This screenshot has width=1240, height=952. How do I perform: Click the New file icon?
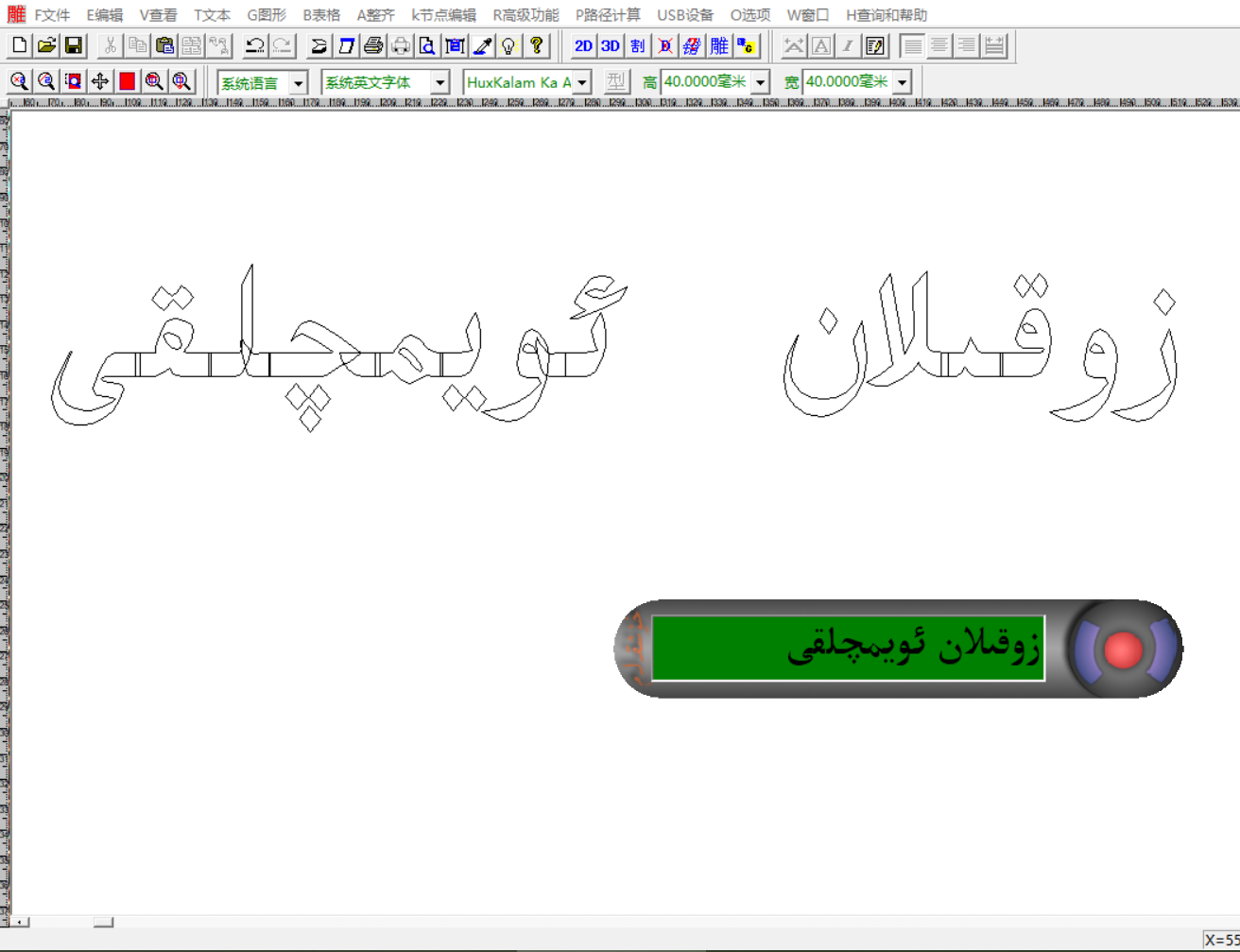19,45
